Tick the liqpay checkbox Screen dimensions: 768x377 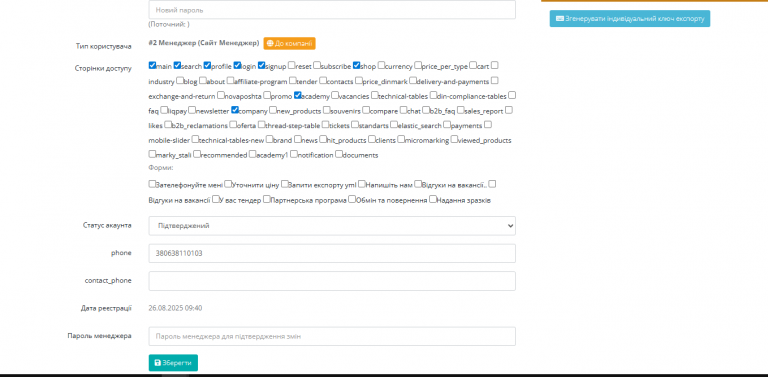164,110
